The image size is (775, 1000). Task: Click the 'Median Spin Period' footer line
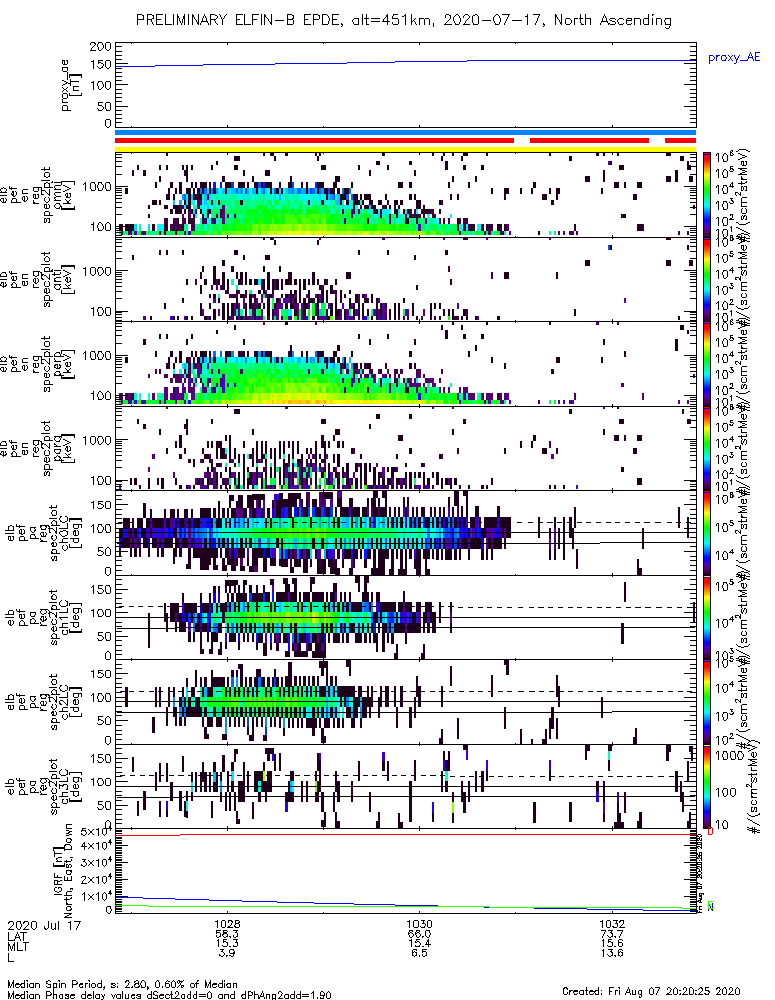tap(122, 984)
